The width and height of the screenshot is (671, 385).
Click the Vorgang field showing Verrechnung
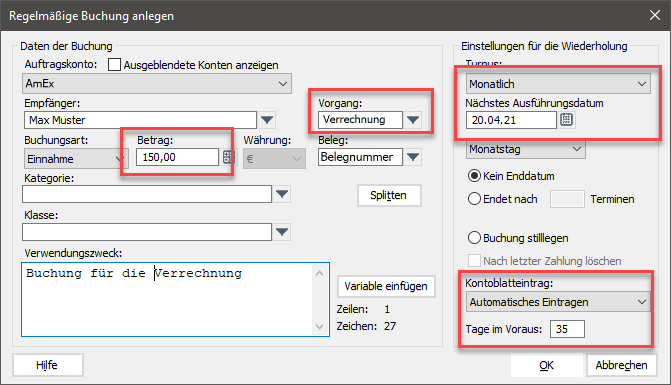coord(360,120)
